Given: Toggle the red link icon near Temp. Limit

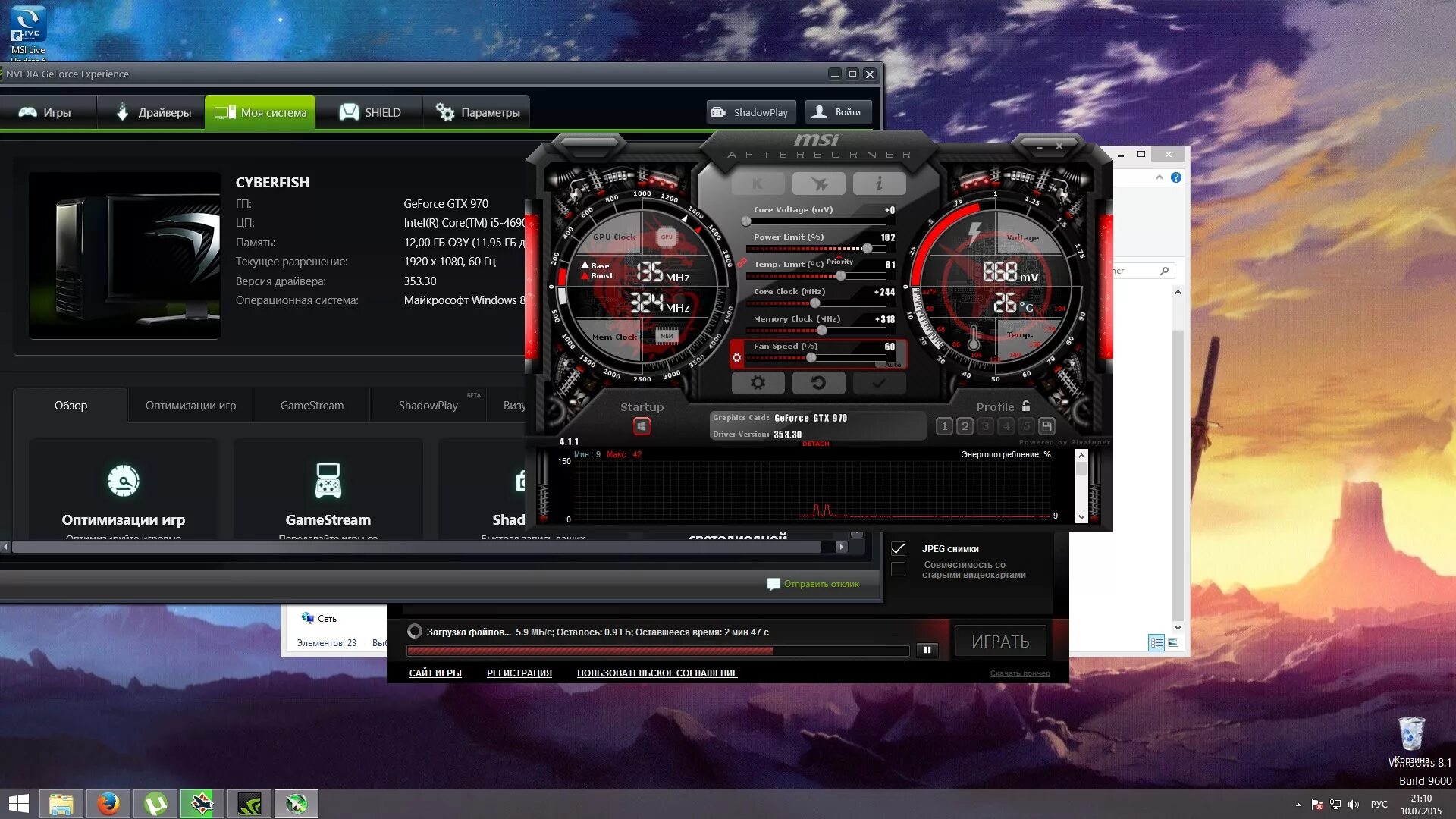Looking at the screenshot, I should tap(742, 263).
